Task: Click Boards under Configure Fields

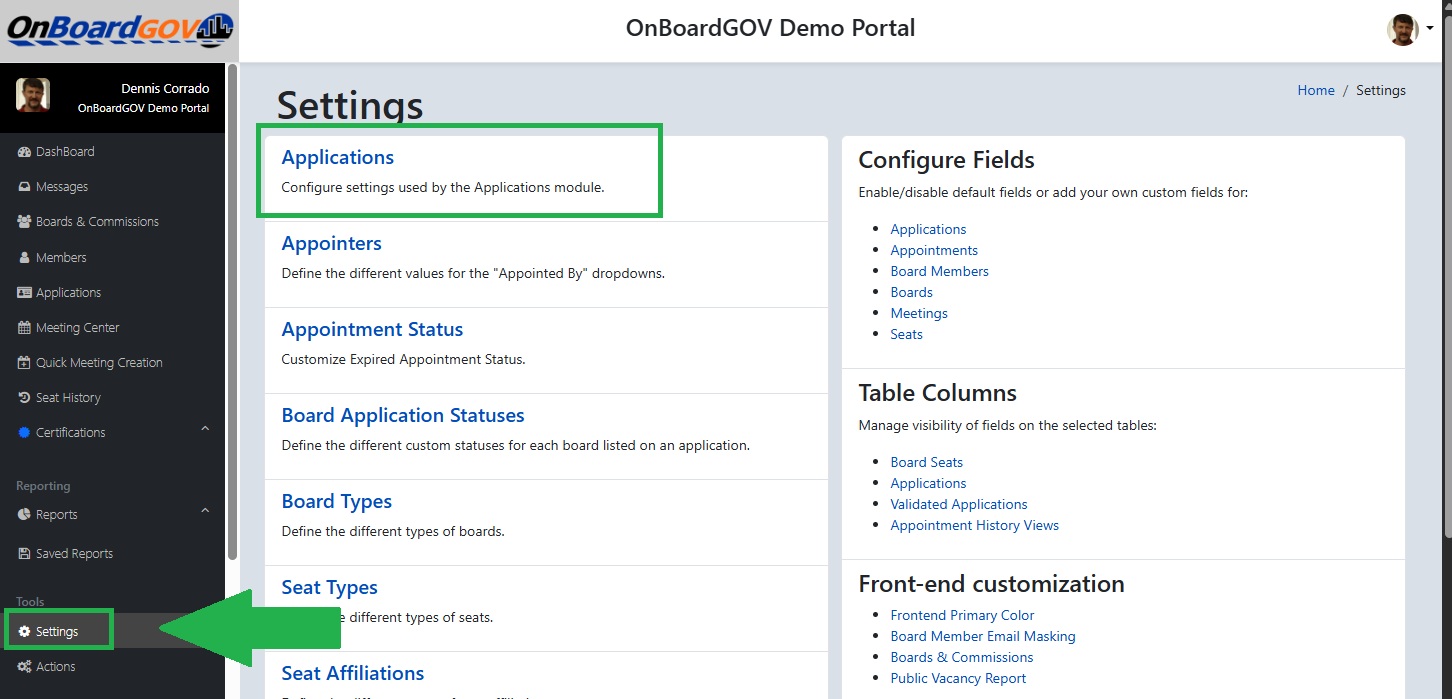Action: 912,292
